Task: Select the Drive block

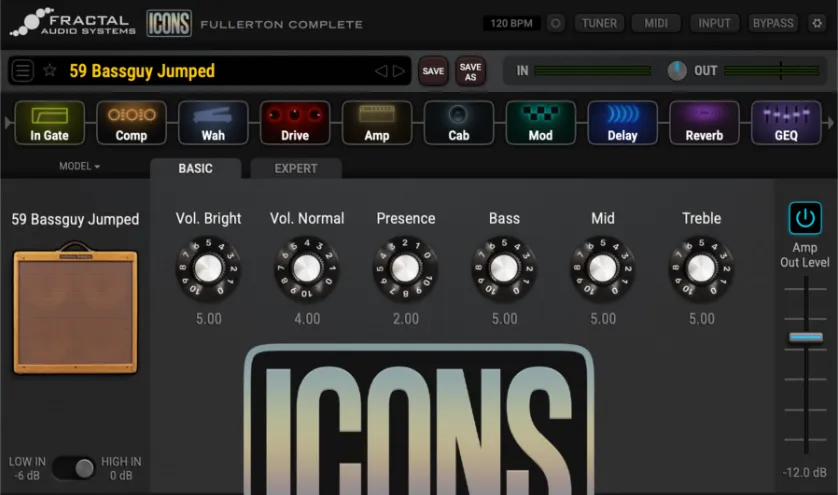Action: click(294, 123)
